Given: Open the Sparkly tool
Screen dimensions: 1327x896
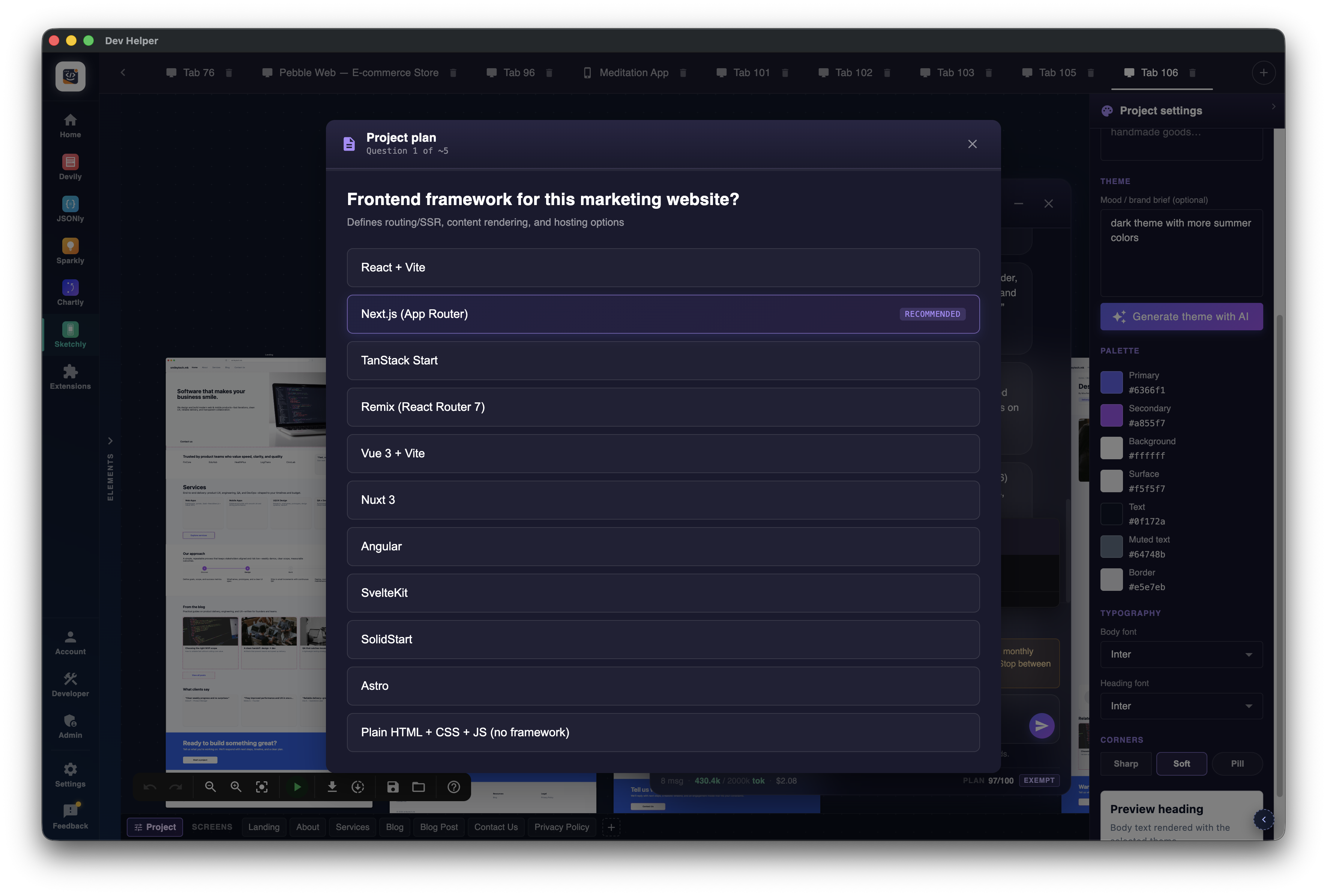Looking at the screenshot, I should pos(70,251).
